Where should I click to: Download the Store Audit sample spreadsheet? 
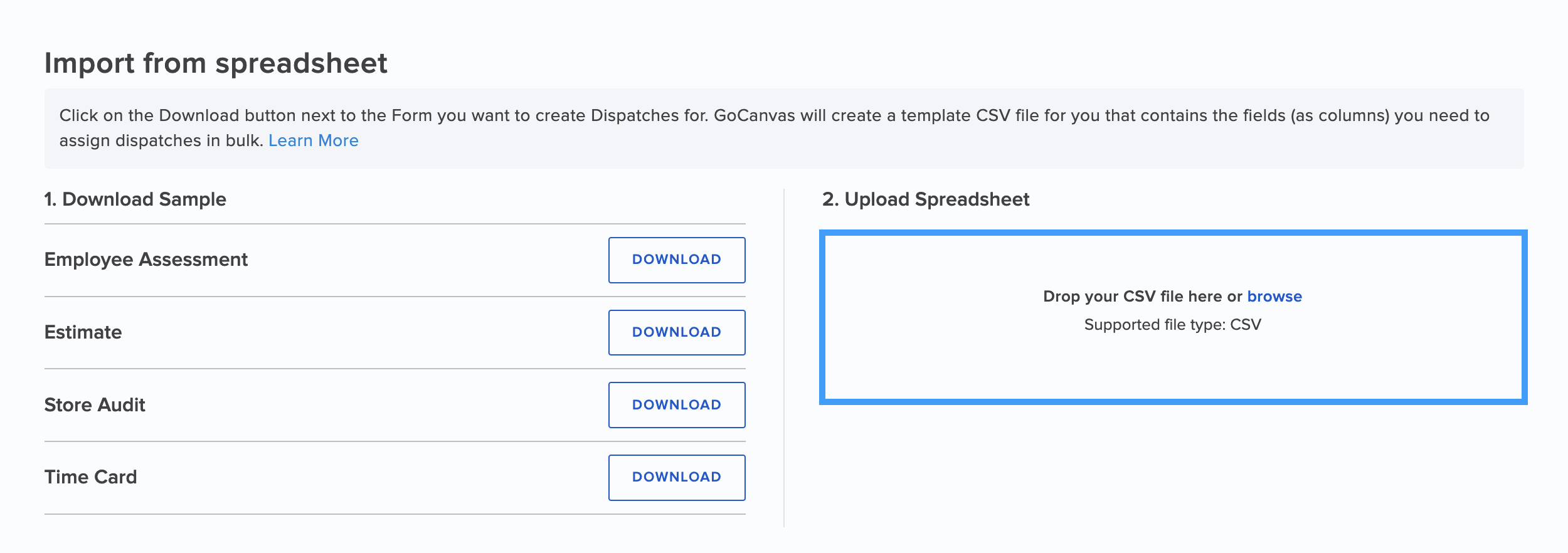tap(676, 404)
